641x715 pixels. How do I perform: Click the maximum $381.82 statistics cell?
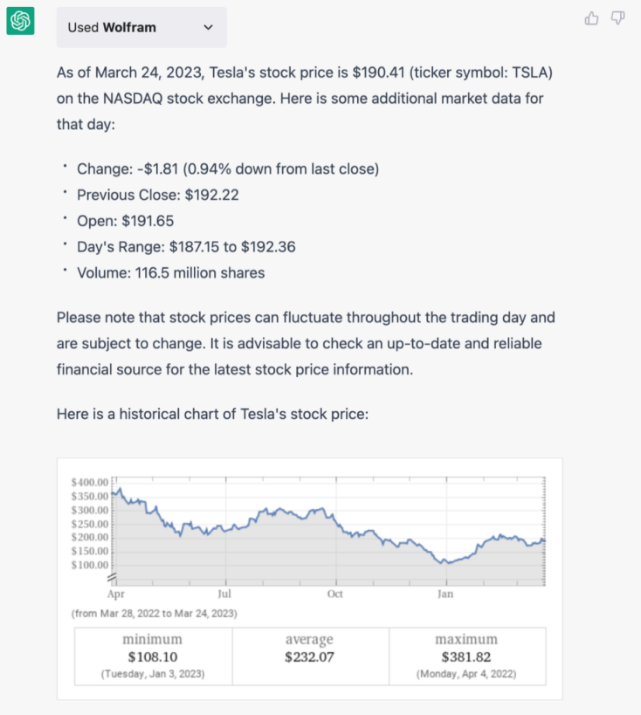[468, 656]
